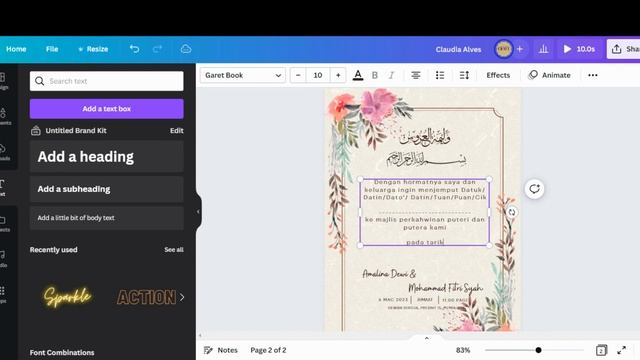Select the Sparkle neon text style
640x360 pixels.
(x=68, y=296)
